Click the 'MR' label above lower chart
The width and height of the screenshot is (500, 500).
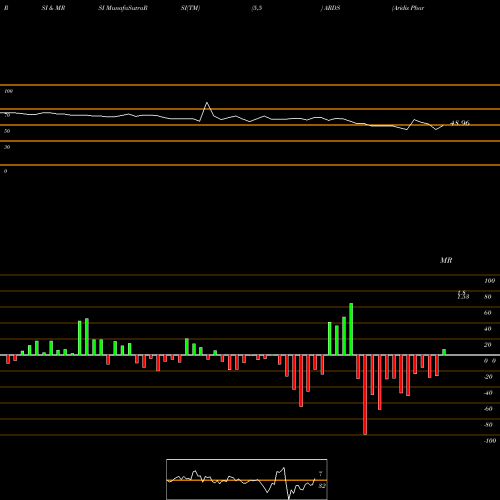click(x=446, y=260)
